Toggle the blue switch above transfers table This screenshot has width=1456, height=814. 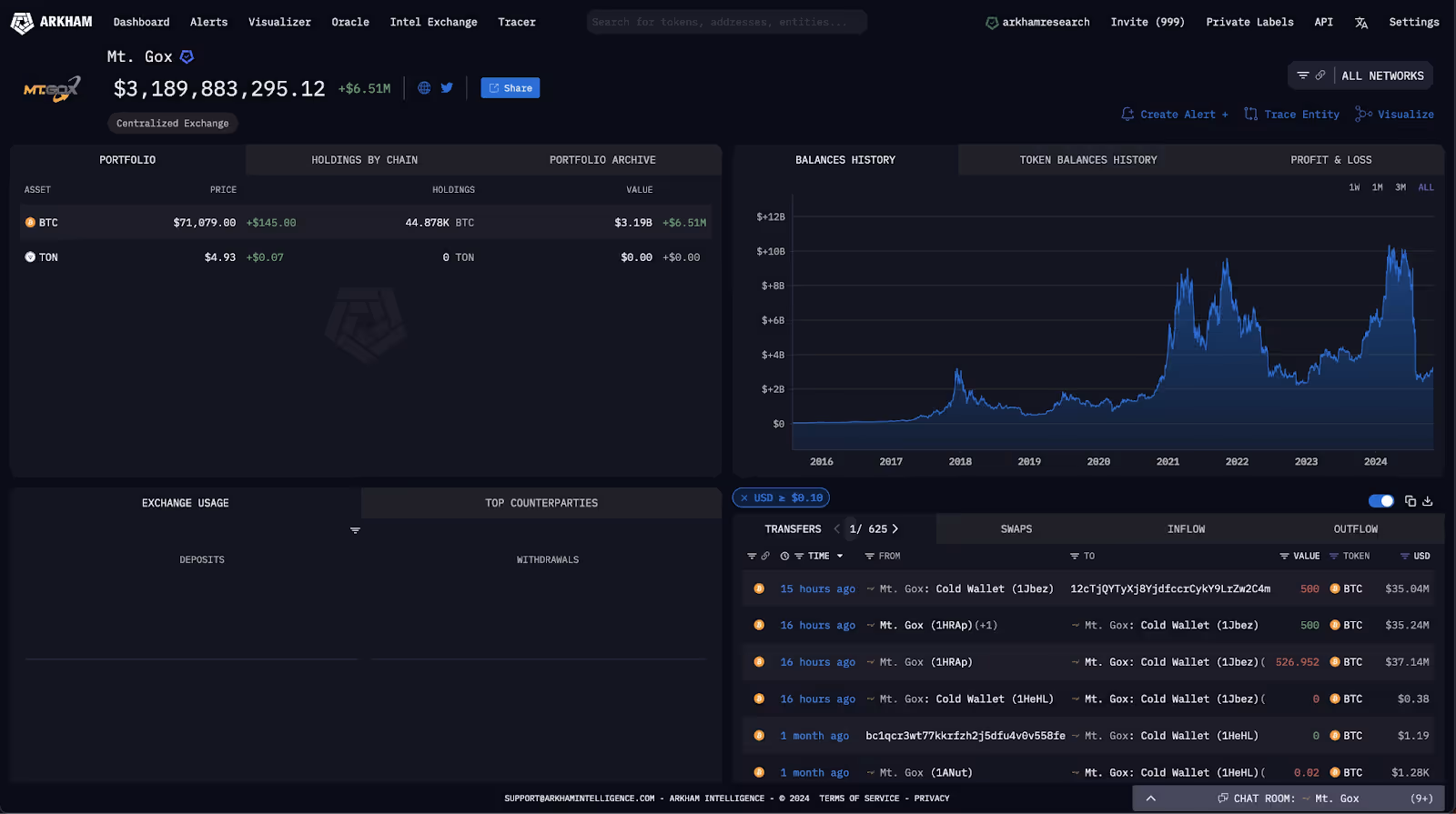(x=1380, y=501)
